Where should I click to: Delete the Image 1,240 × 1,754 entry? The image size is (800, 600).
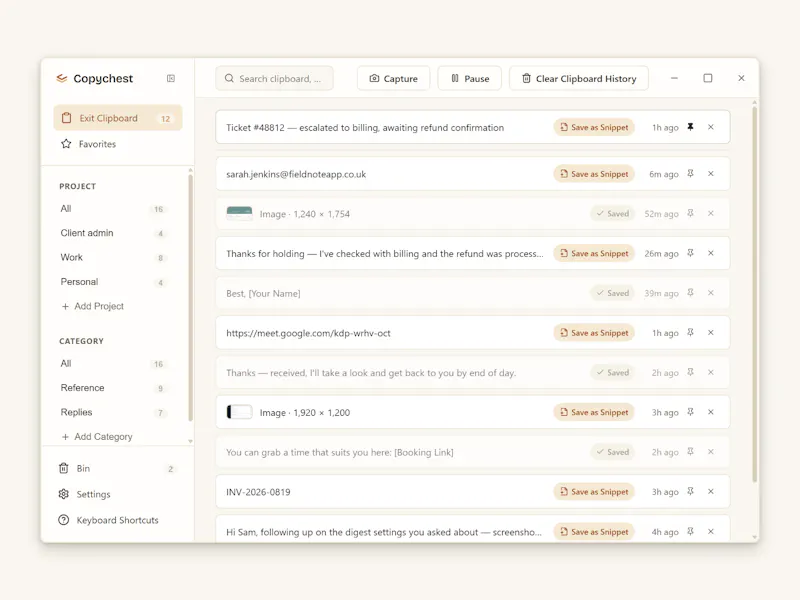click(711, 214)
